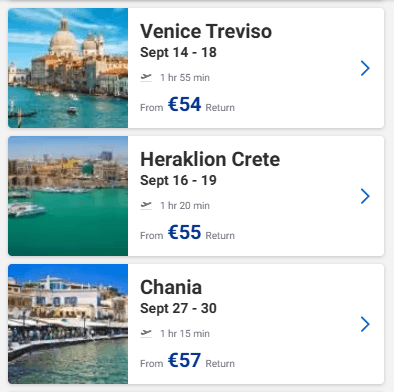The width and height of the screenshot is (394, 392).
Task: Open Heraklion Crete card chevron arrow
Action: tap(365, 196)
